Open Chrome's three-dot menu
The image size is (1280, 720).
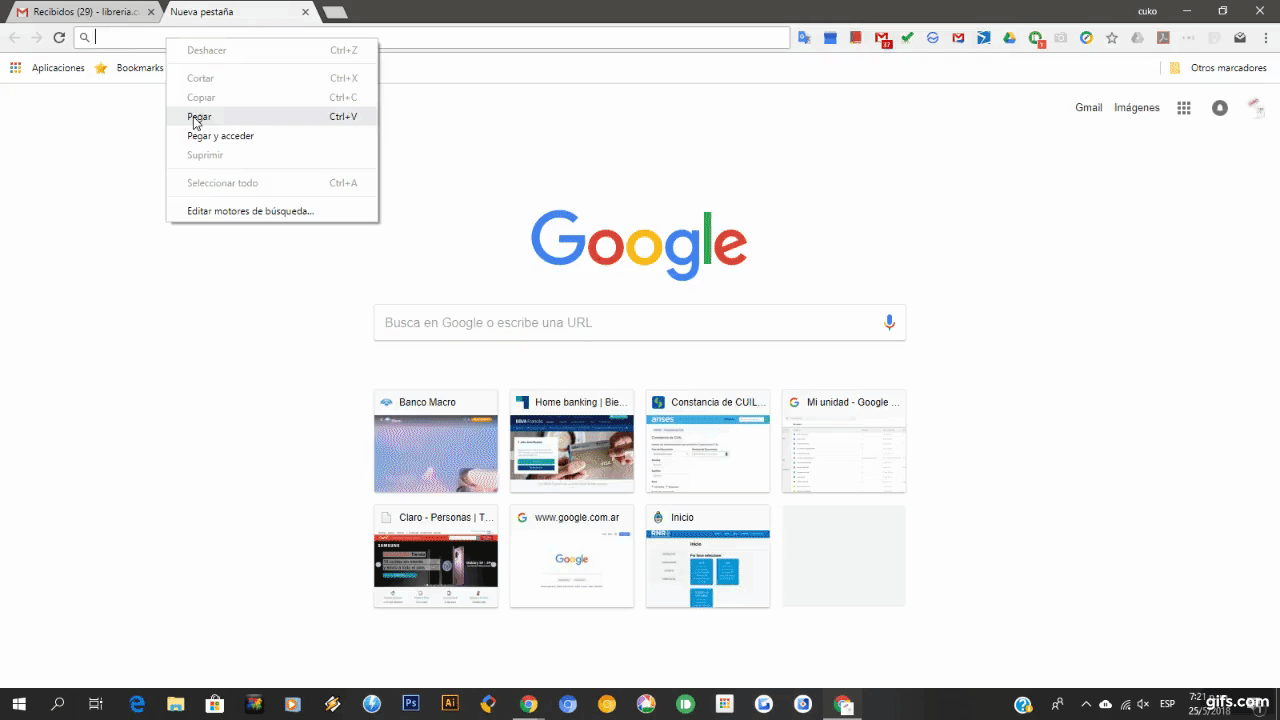1265,38
